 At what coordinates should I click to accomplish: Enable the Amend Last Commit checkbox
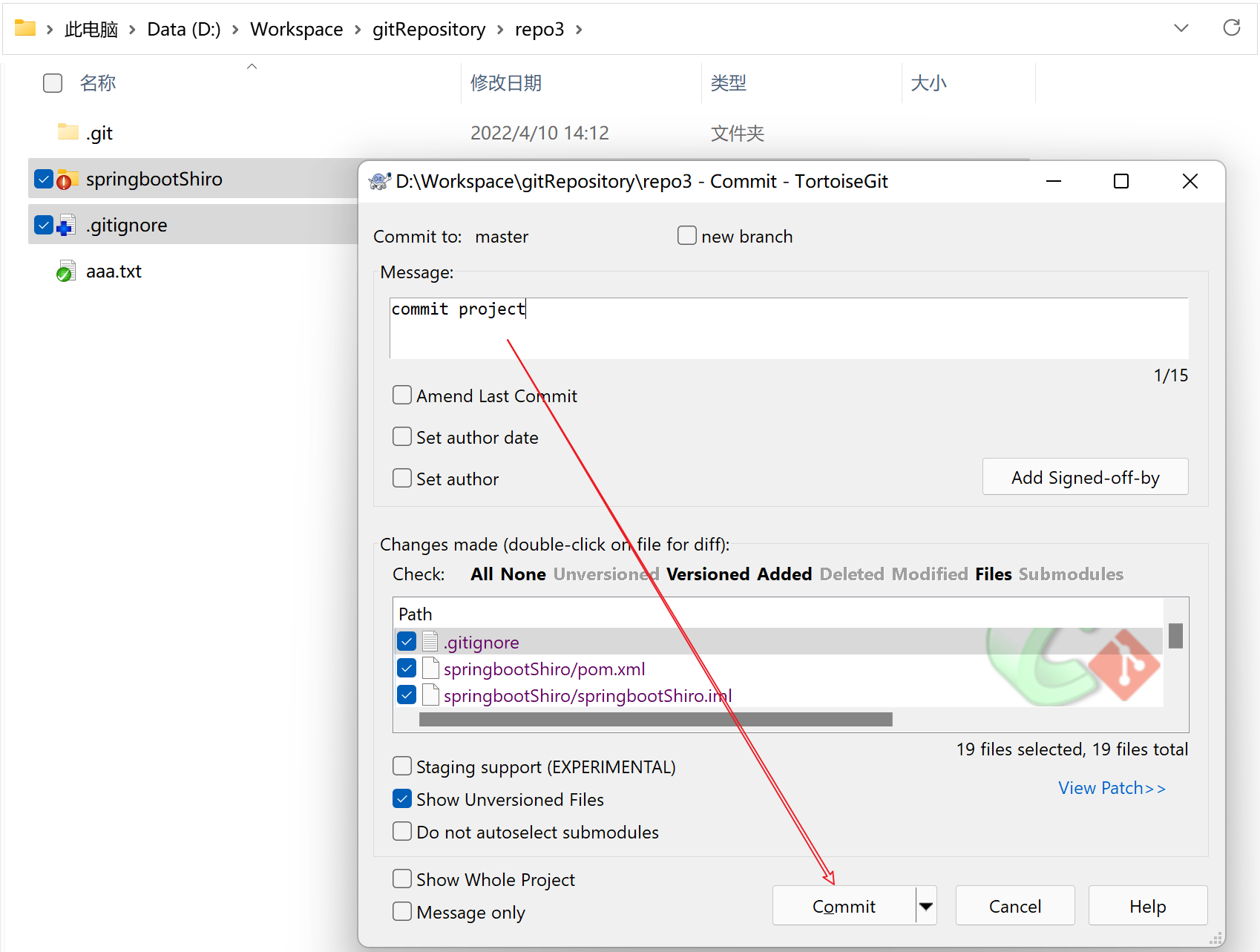(402, 395)
